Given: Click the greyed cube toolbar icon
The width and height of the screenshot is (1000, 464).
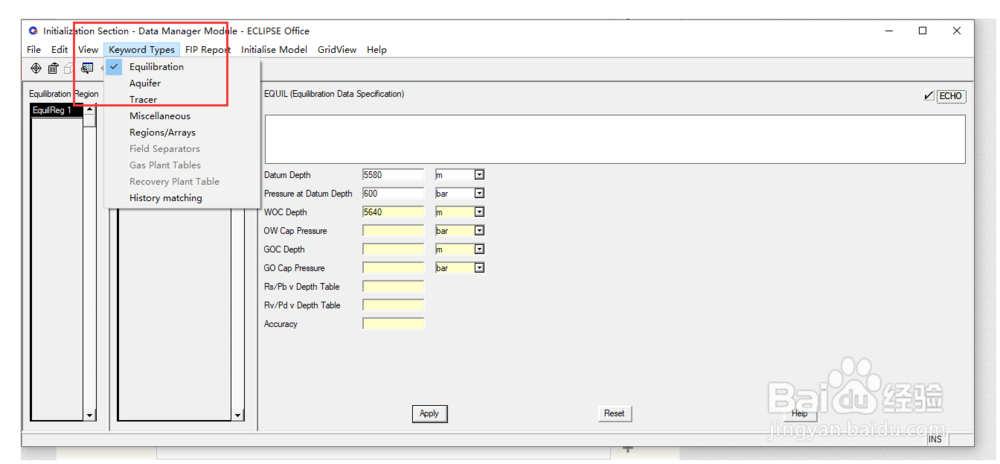Looking at the screenshot, I should pos(68,68).
